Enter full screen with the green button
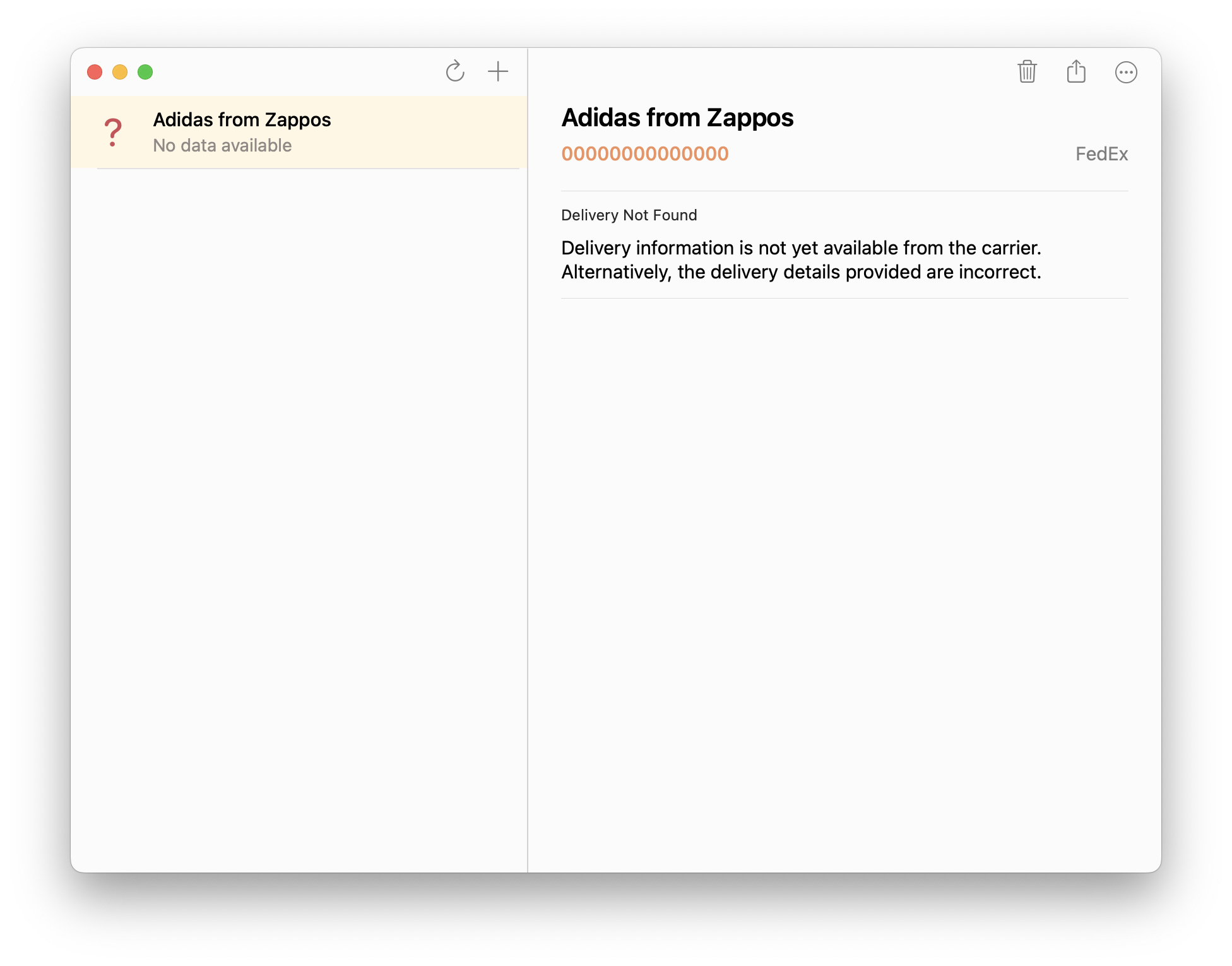The width and height of the screenshot is (1232, 966). coord(145,72)
